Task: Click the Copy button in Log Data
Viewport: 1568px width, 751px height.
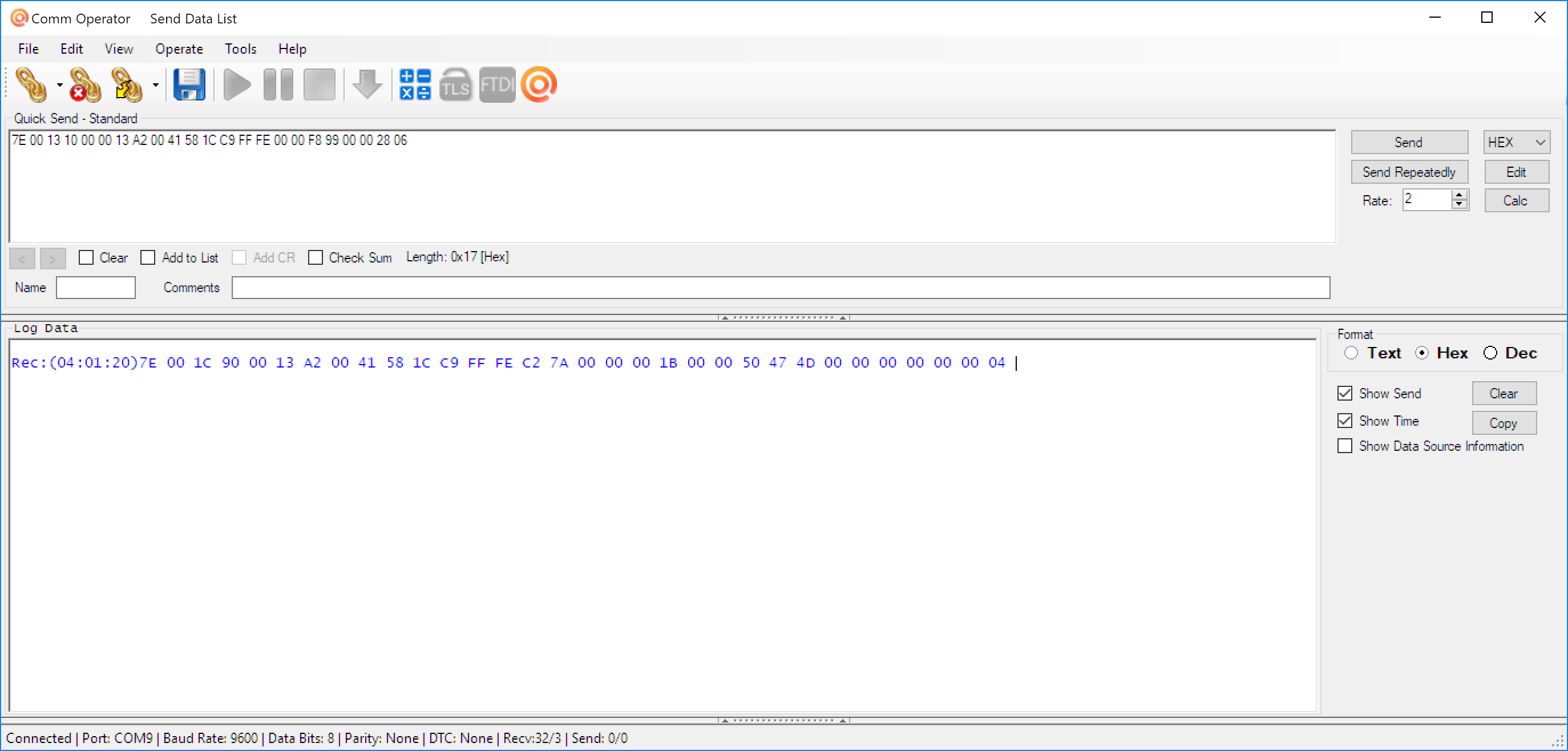Action: point(1504,423)
